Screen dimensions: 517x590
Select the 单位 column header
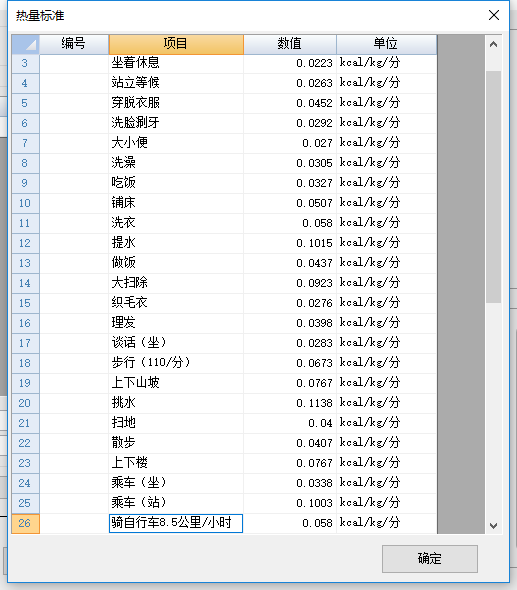pyautogui.click(x=386, y=44)
